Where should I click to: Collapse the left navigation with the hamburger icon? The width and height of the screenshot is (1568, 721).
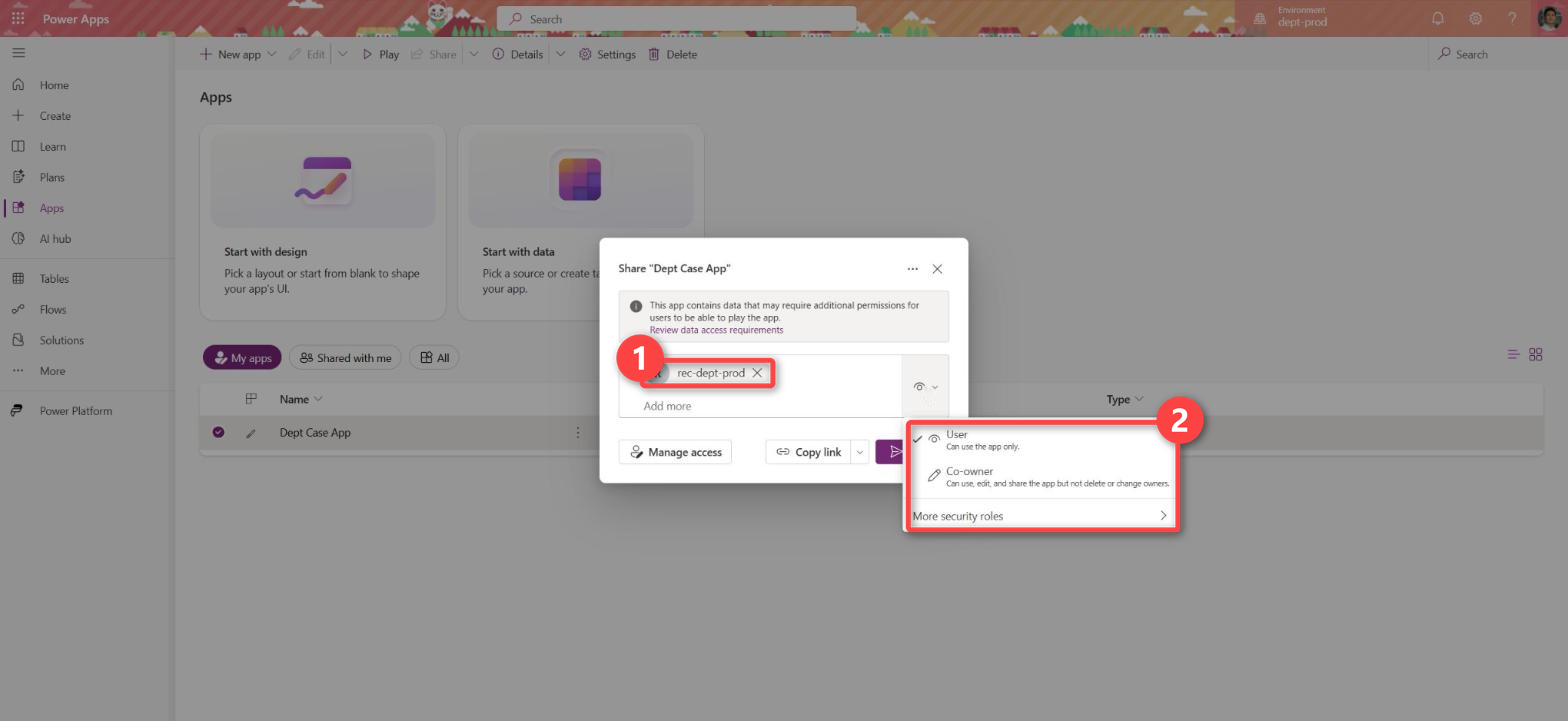click(x=18, y=53)
